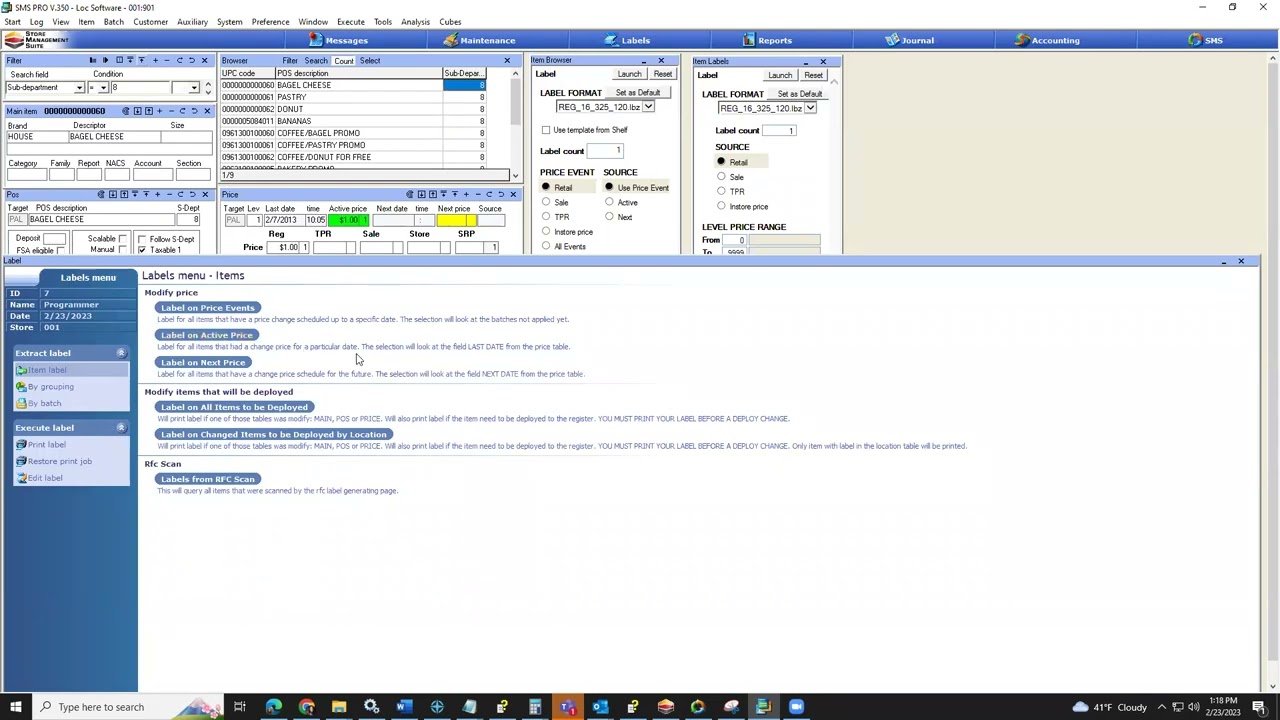Viewport: 1280px width, 720px height.
Task: Click Label on All Items to be Deployed
Action: 234,407
